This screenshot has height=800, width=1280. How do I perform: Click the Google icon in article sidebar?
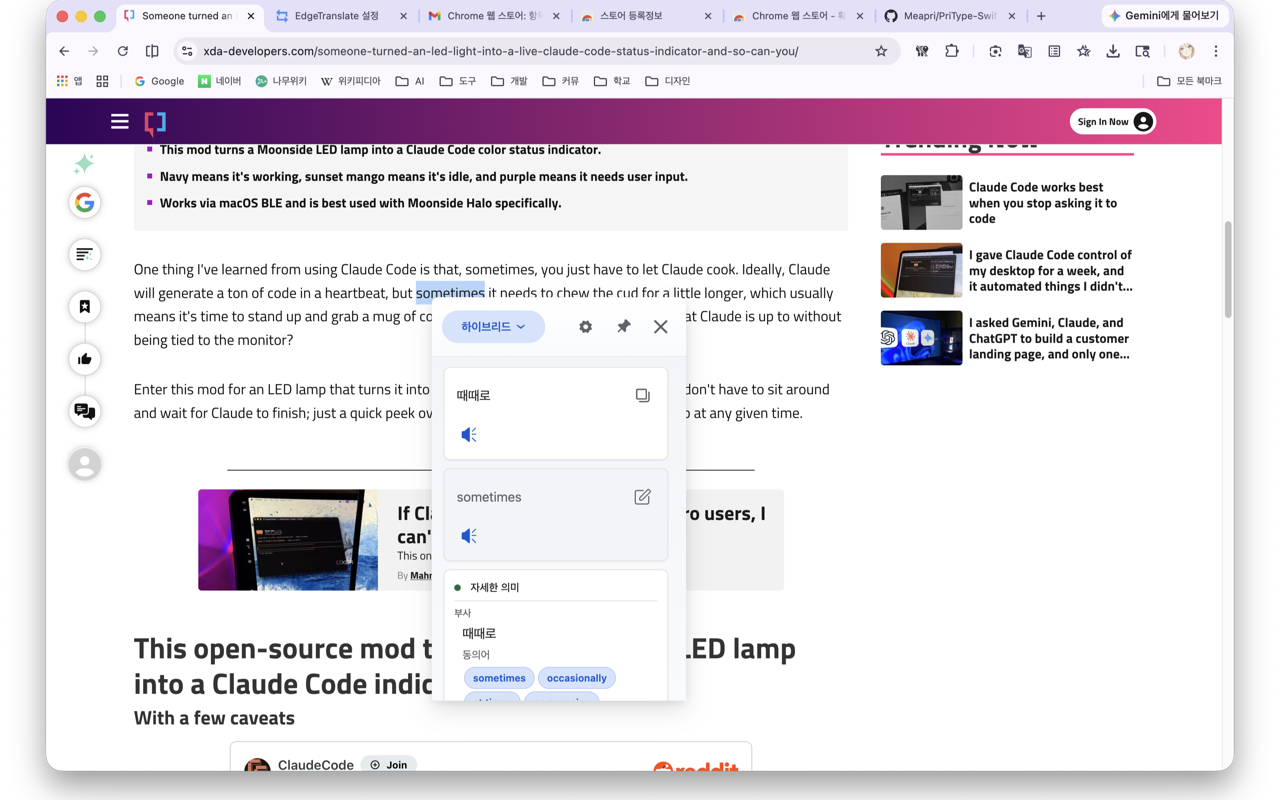(85, 203)
